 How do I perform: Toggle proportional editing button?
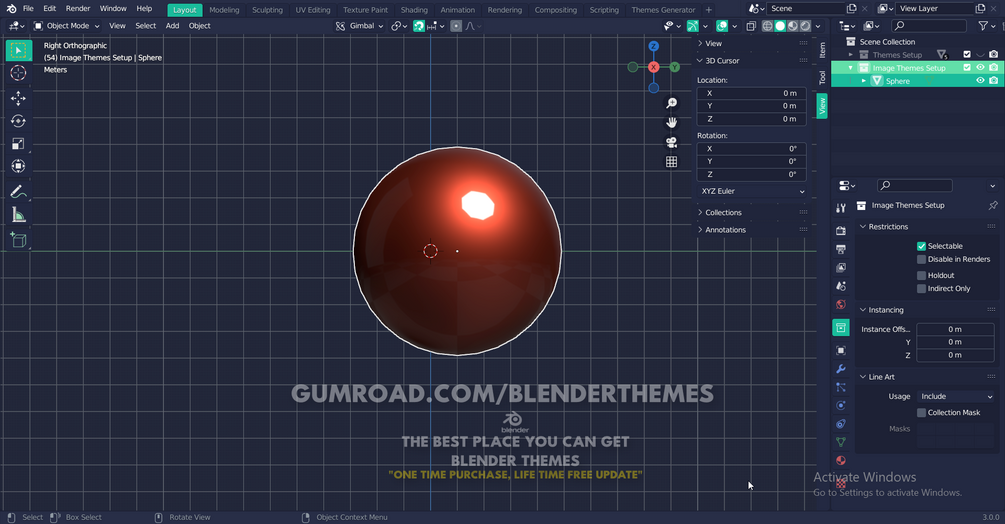pyautogui.click(x=456, y=26)
